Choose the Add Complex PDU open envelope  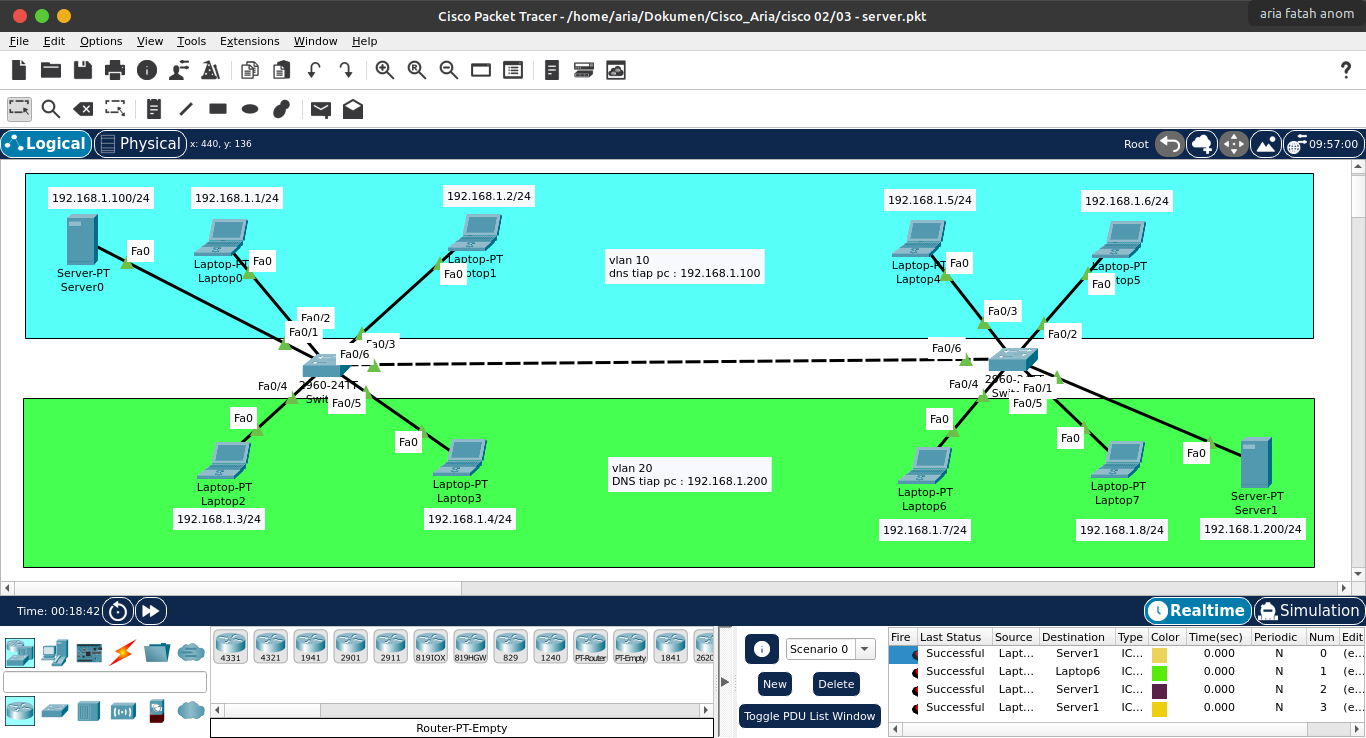353,109
